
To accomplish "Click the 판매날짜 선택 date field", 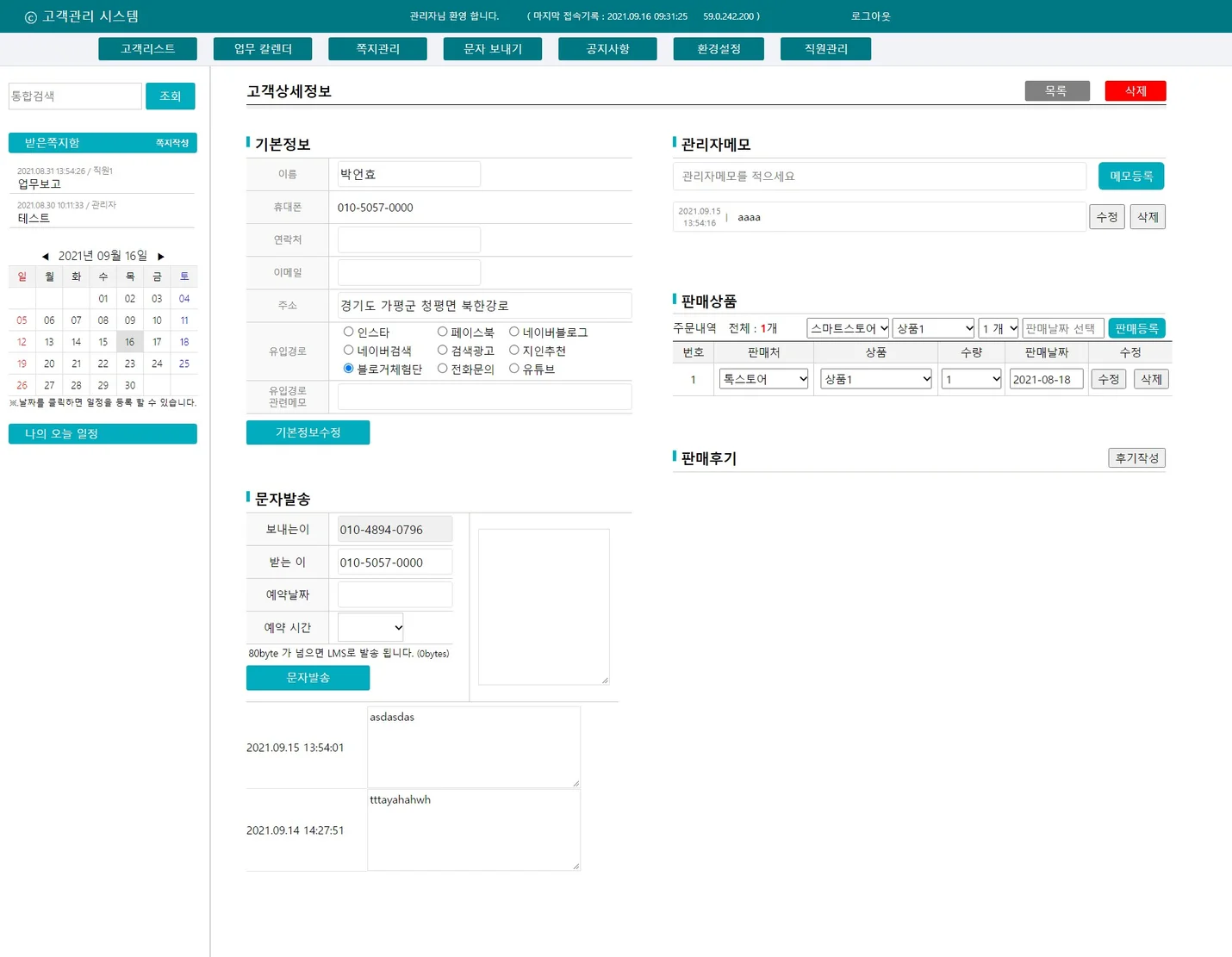I will point(1063,328).
